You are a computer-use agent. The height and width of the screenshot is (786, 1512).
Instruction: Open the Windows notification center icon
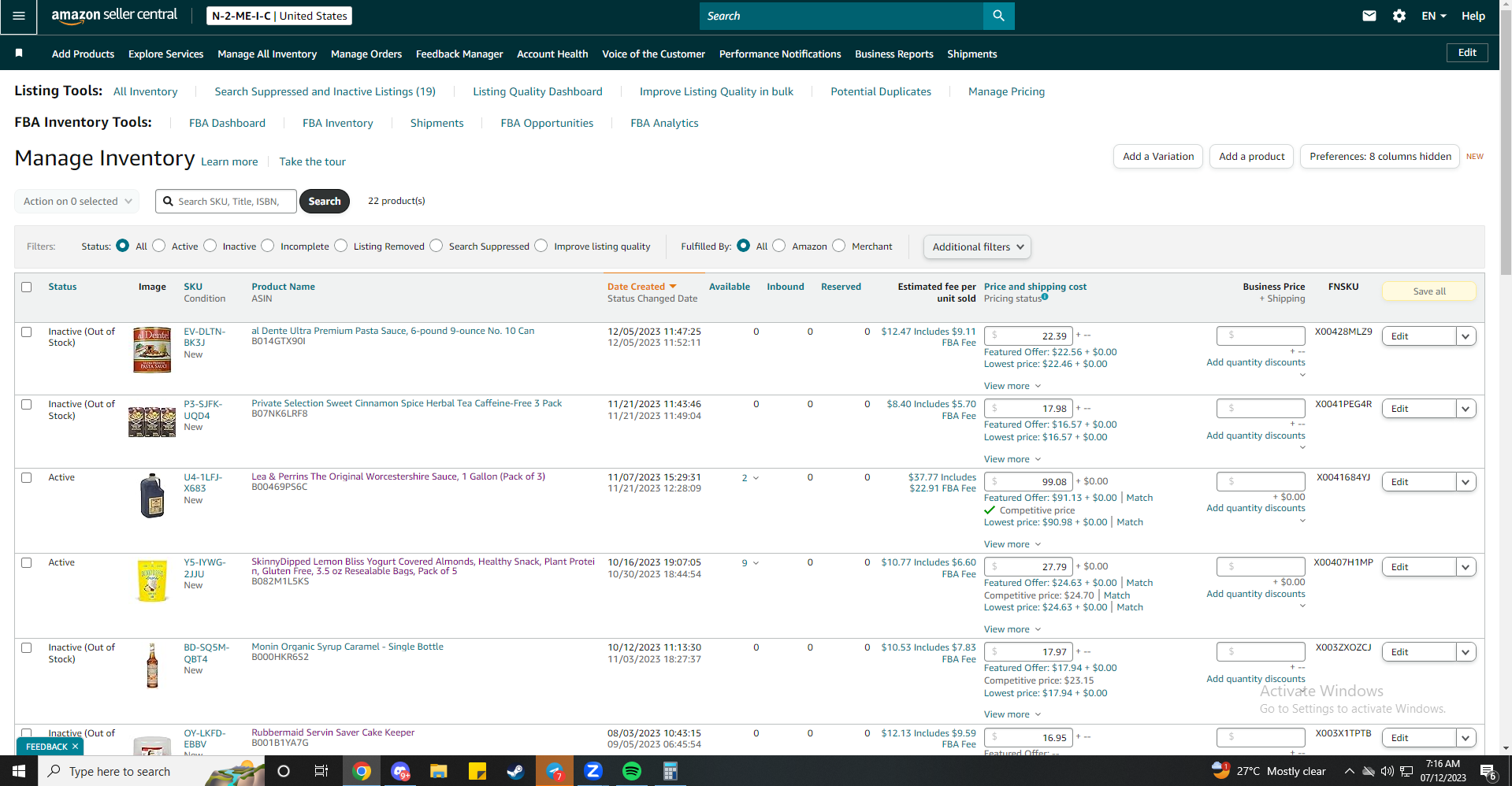(x=1488, y=772)
